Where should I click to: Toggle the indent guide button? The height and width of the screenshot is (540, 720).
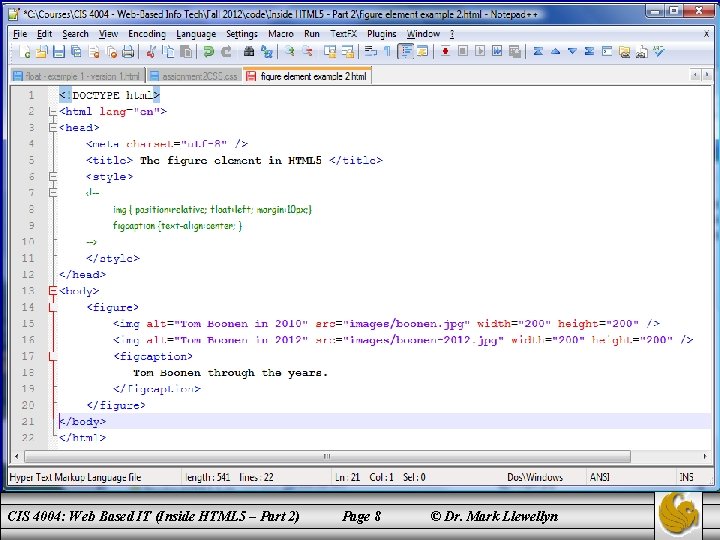406,52
